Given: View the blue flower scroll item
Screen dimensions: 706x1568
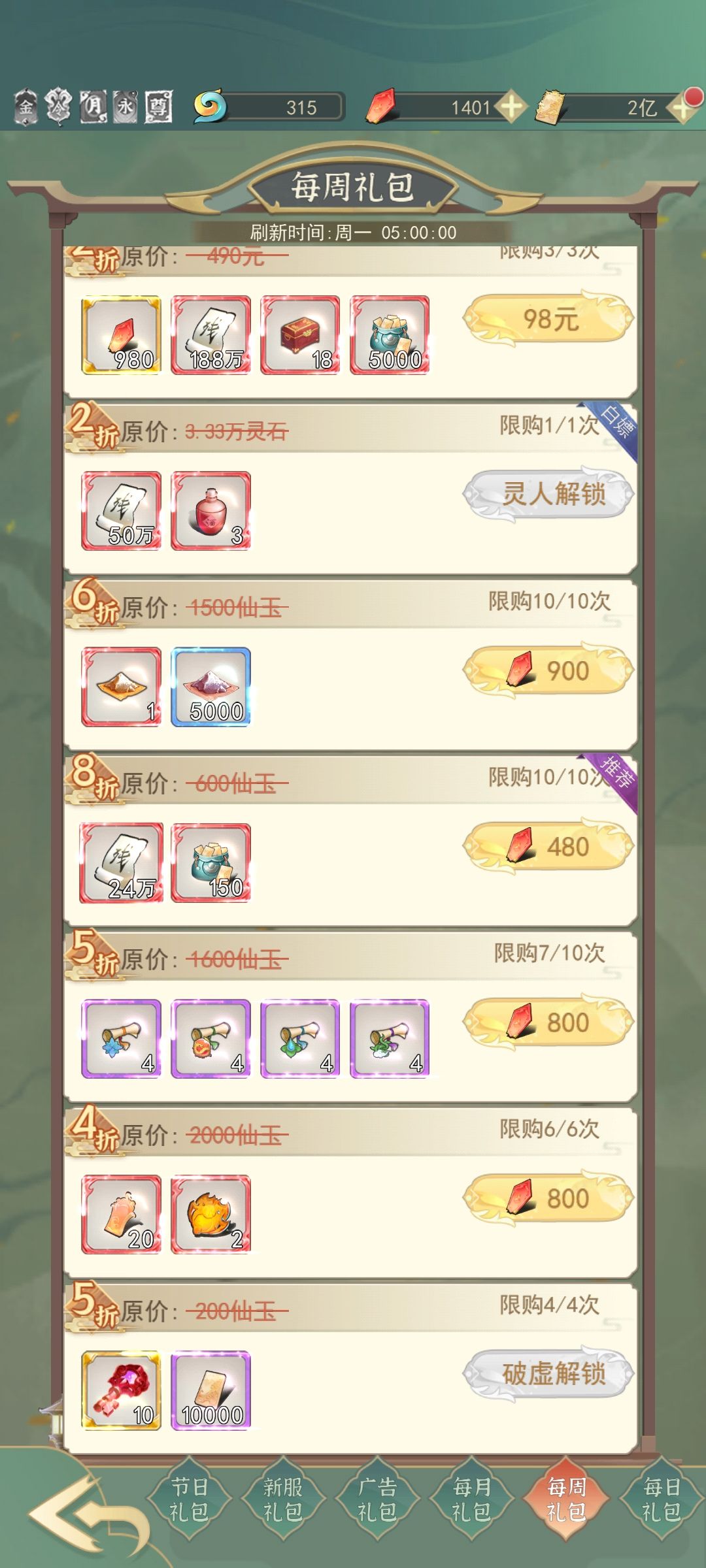Looking at the screenshot, I should [x=121, y=1038].
